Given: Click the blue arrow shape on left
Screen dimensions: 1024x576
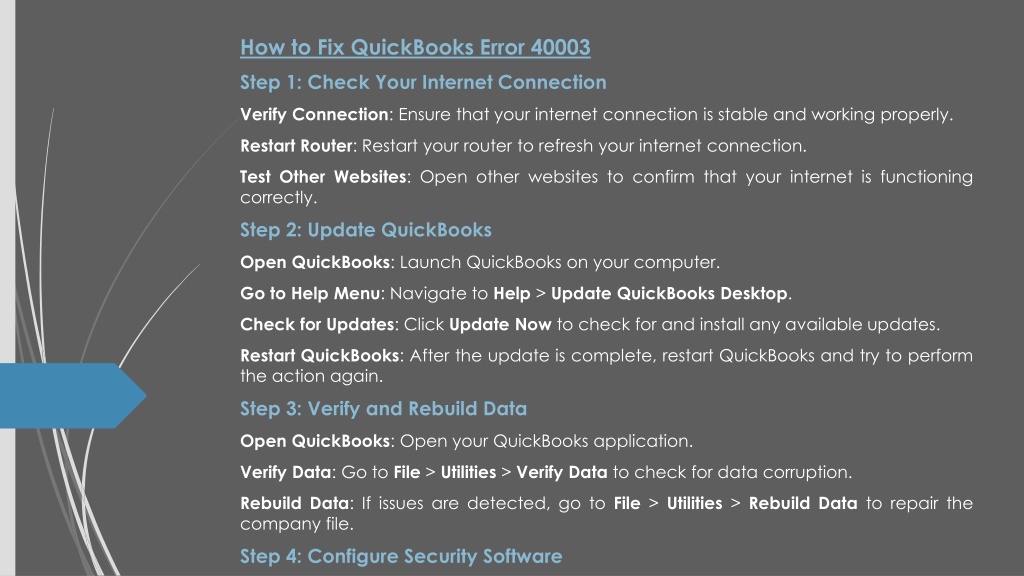Looking at the screenshot, I should point(72,396).
